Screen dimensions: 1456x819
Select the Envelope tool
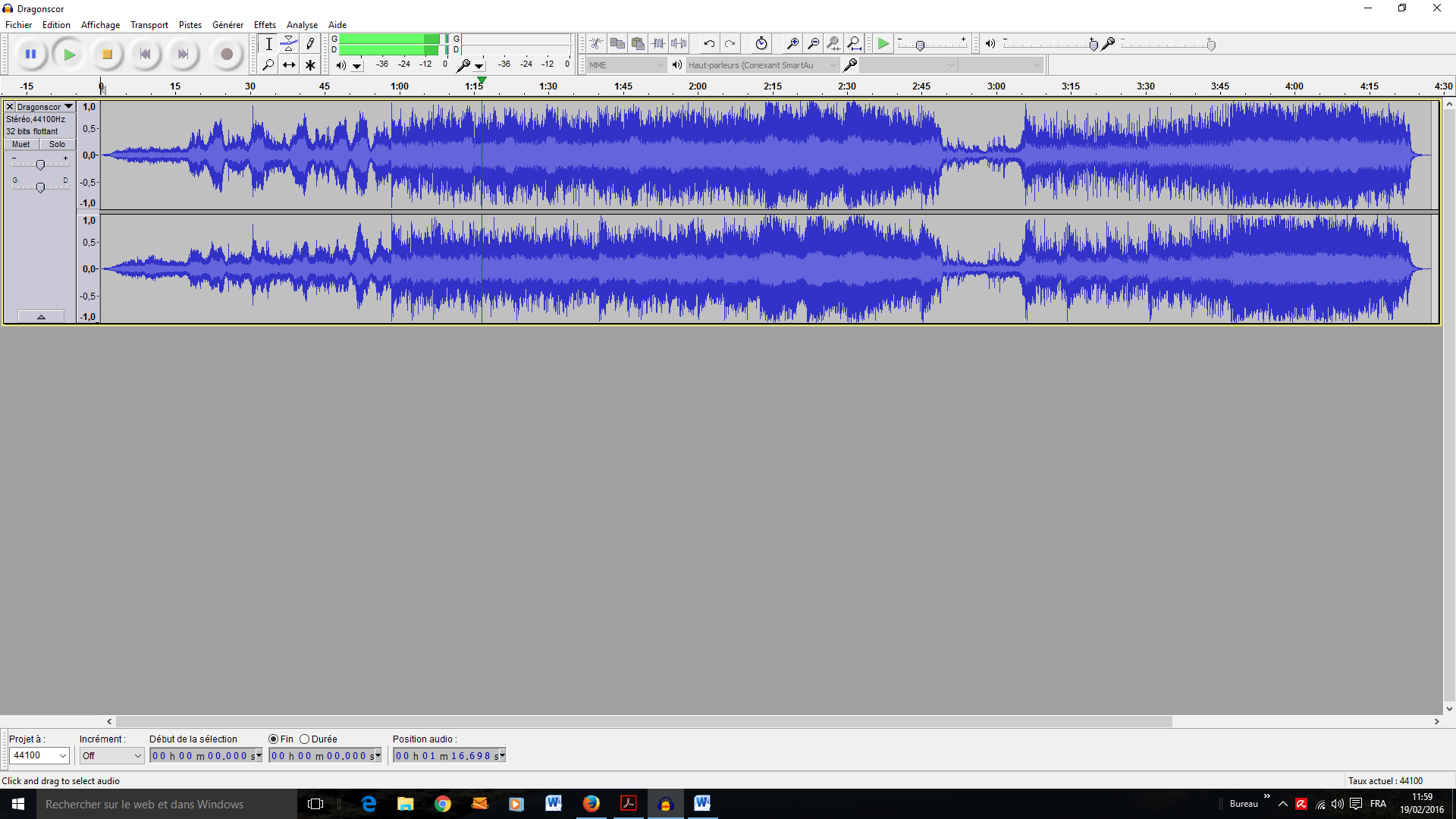(289, 43)
